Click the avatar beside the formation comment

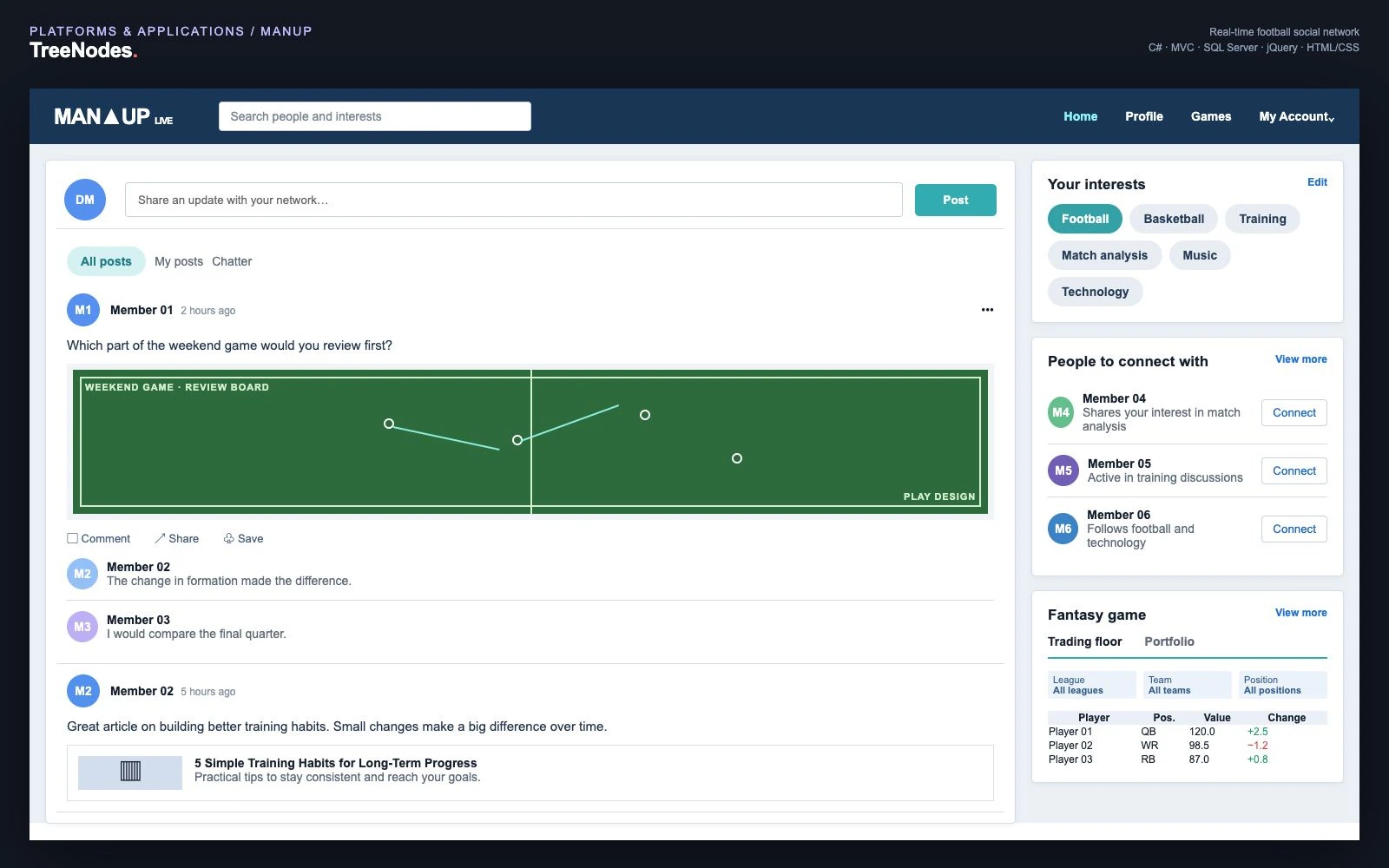tap(82, 574)
